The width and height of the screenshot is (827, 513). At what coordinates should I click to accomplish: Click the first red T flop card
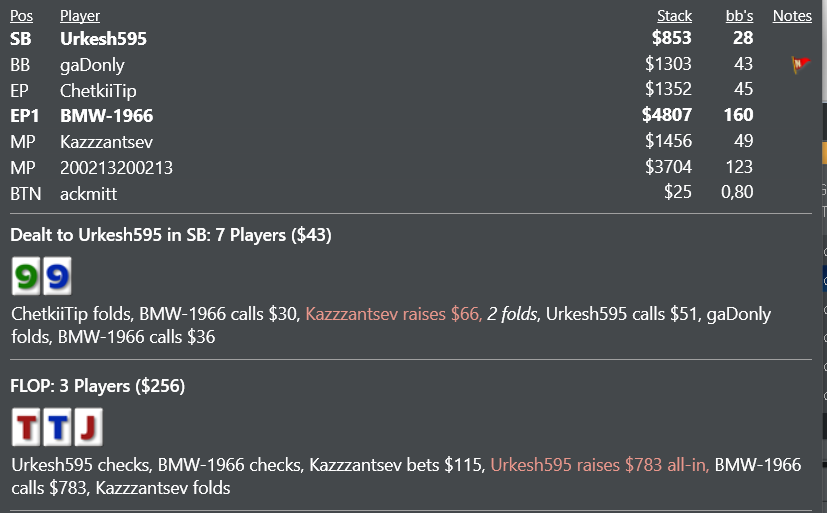pos(26,427)
